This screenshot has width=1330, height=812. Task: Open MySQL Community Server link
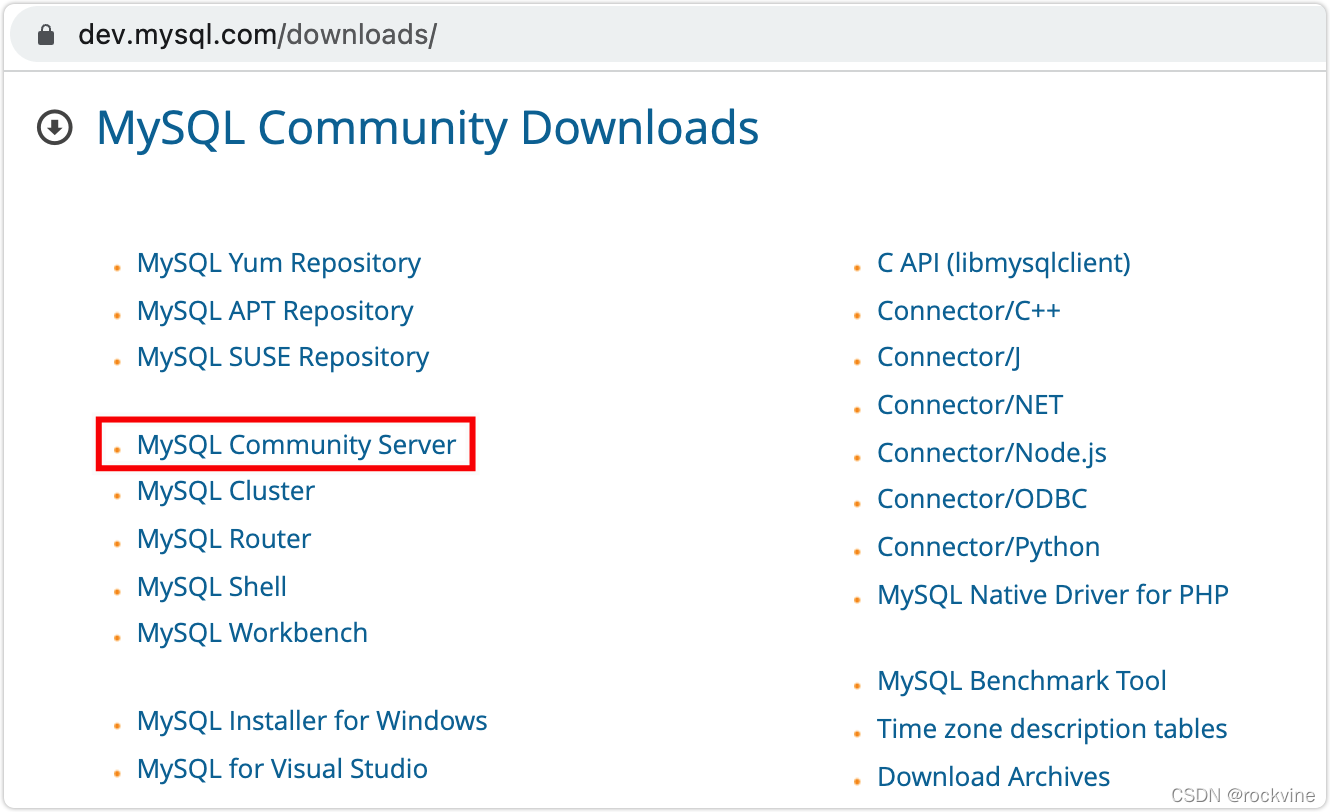pyautogui.click(x=297, y=445)
